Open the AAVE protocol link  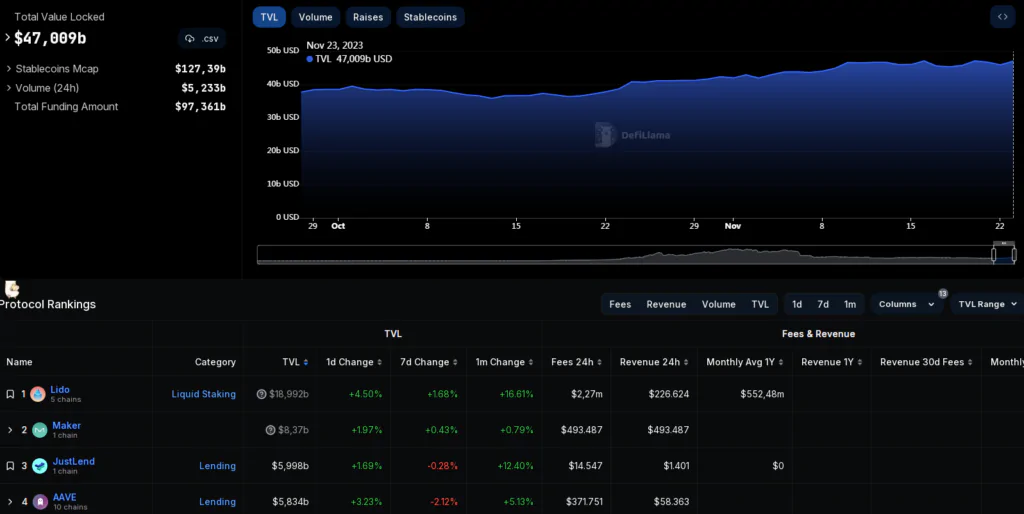65,497
